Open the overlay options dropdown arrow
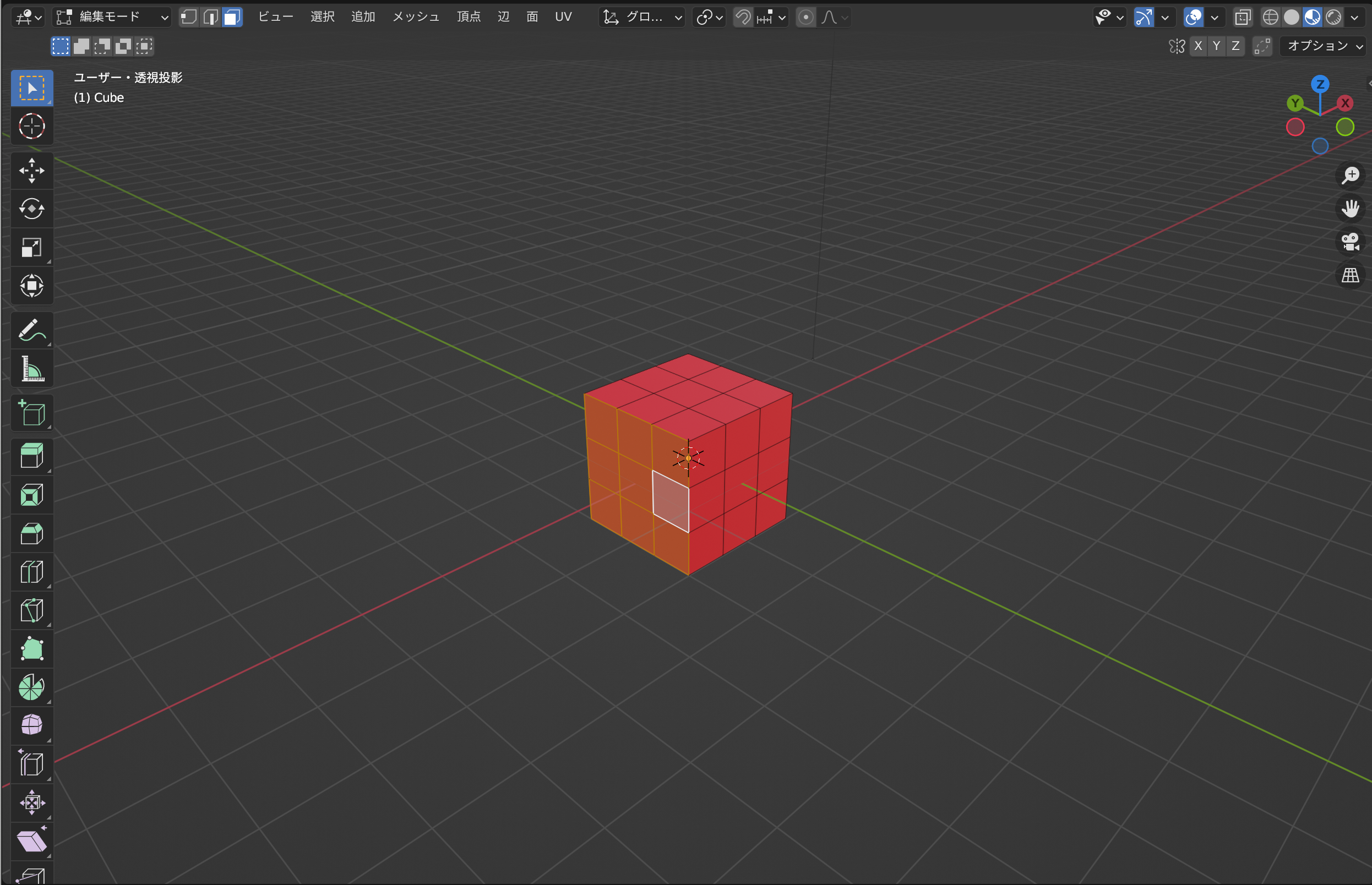Screen dimensions: 1372x885 (1215, 17)
